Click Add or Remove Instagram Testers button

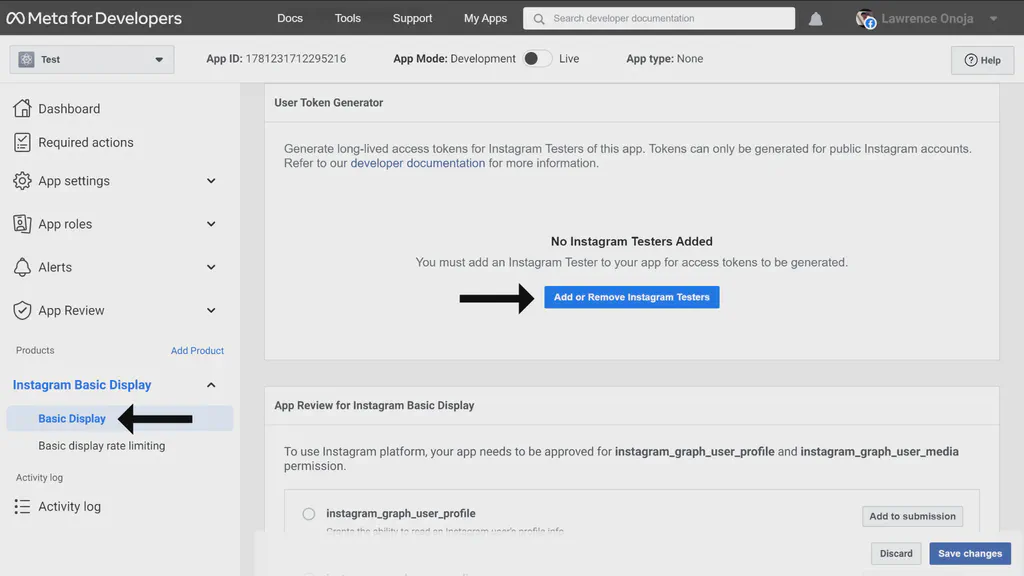631,297
